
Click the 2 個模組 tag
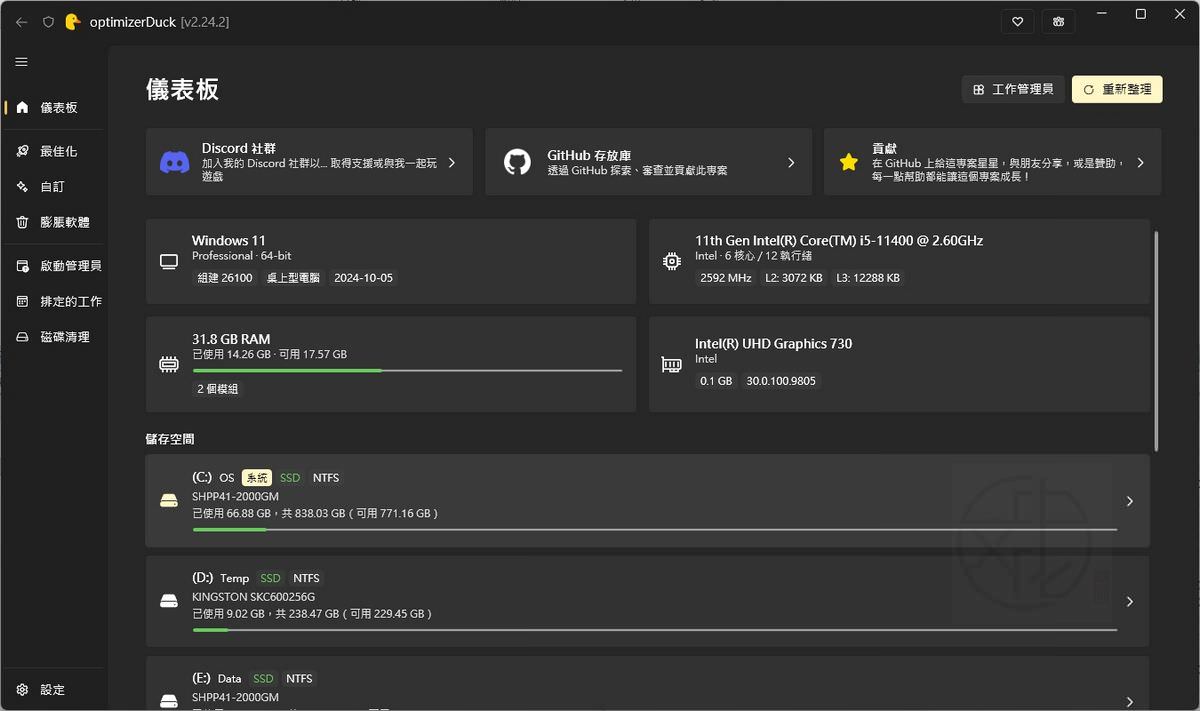tap(218, 389)
